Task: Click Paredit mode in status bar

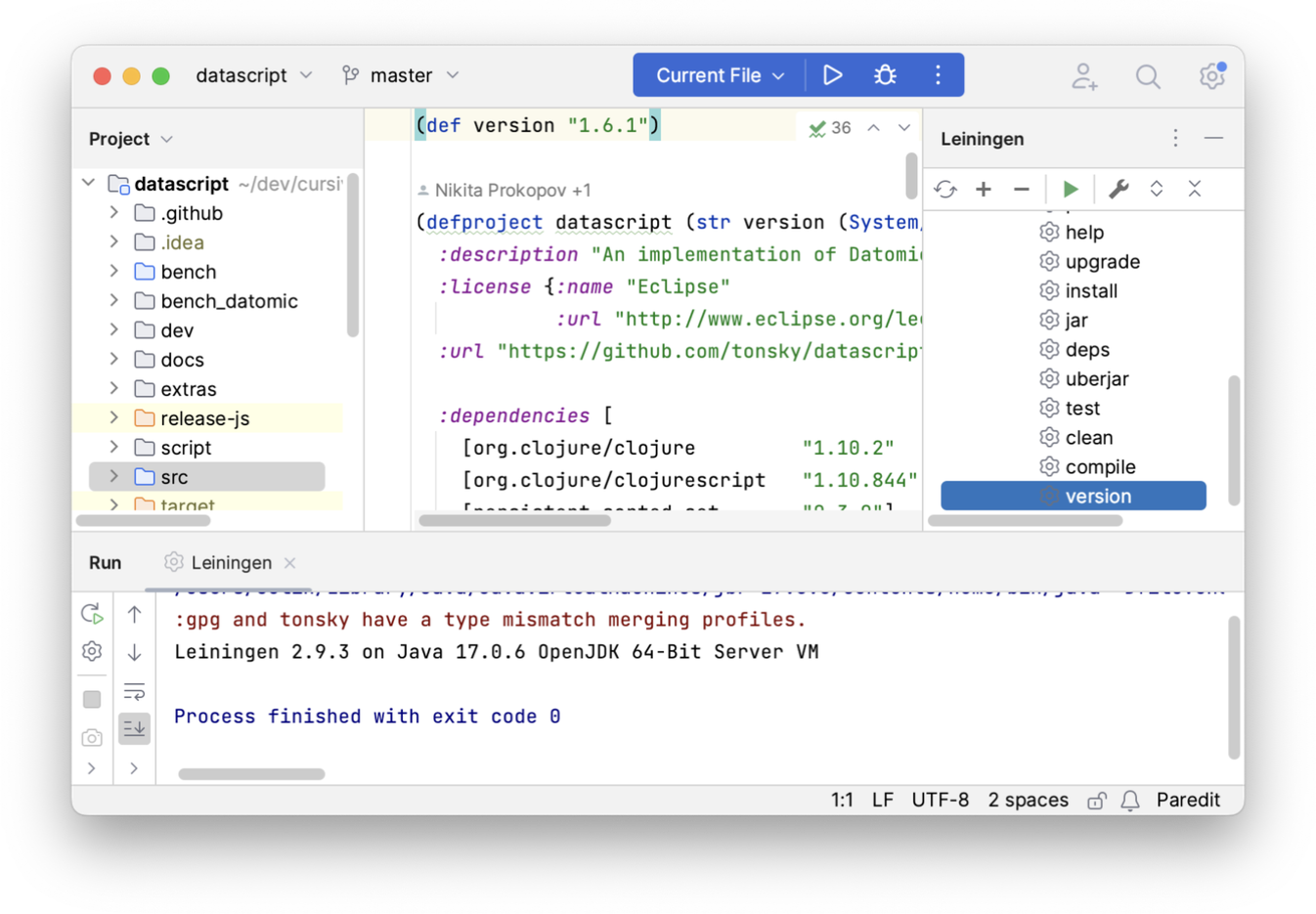Action: point(1188,800)
